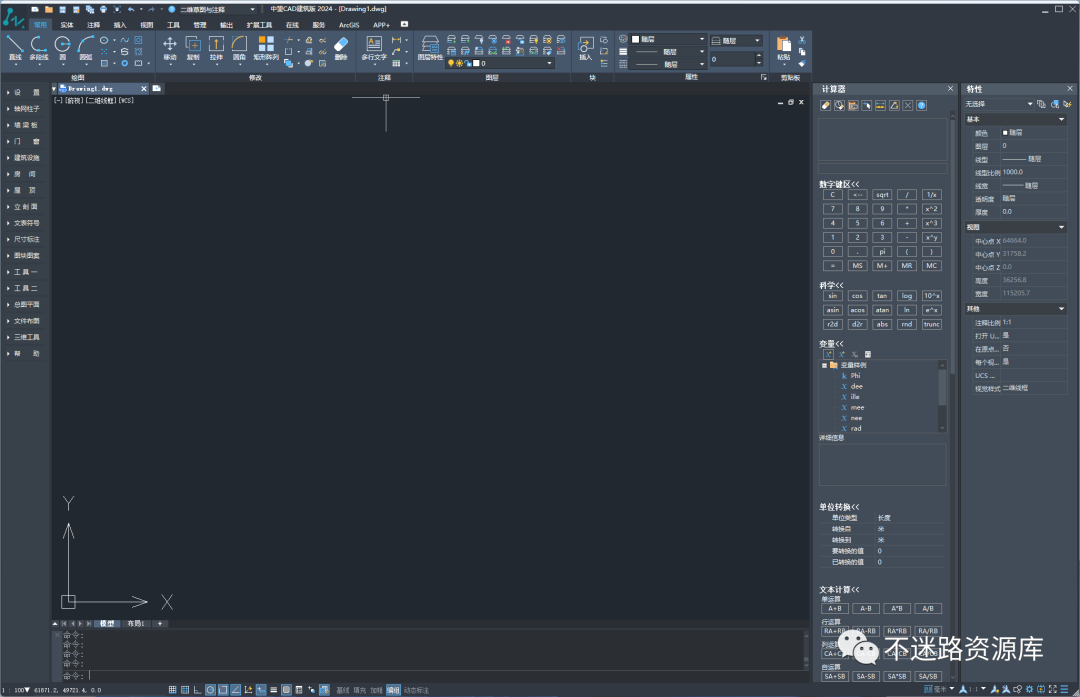The height and width of the screenshot is (697, 1080).
Task: Select the 直线 (Line) drawing tool
Action: 15,48
